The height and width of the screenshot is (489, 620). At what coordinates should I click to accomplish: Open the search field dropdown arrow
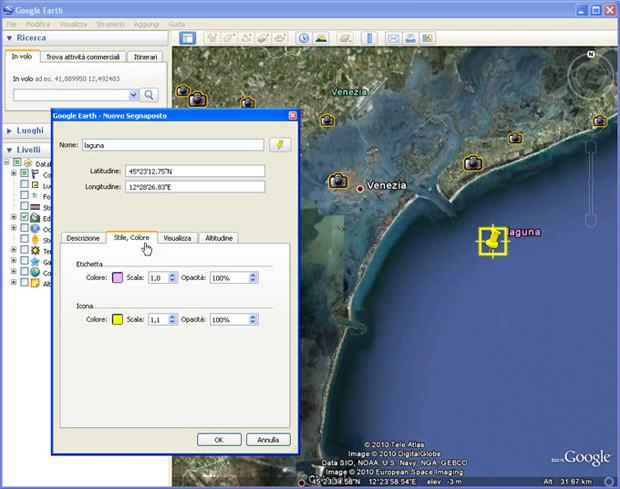click(133, 95)
